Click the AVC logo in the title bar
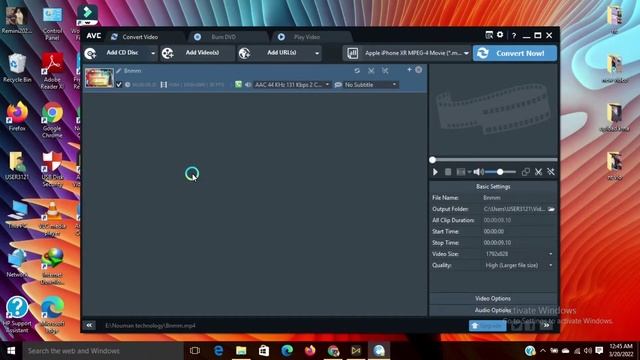 pyautogui.click(x=93, y=36)
